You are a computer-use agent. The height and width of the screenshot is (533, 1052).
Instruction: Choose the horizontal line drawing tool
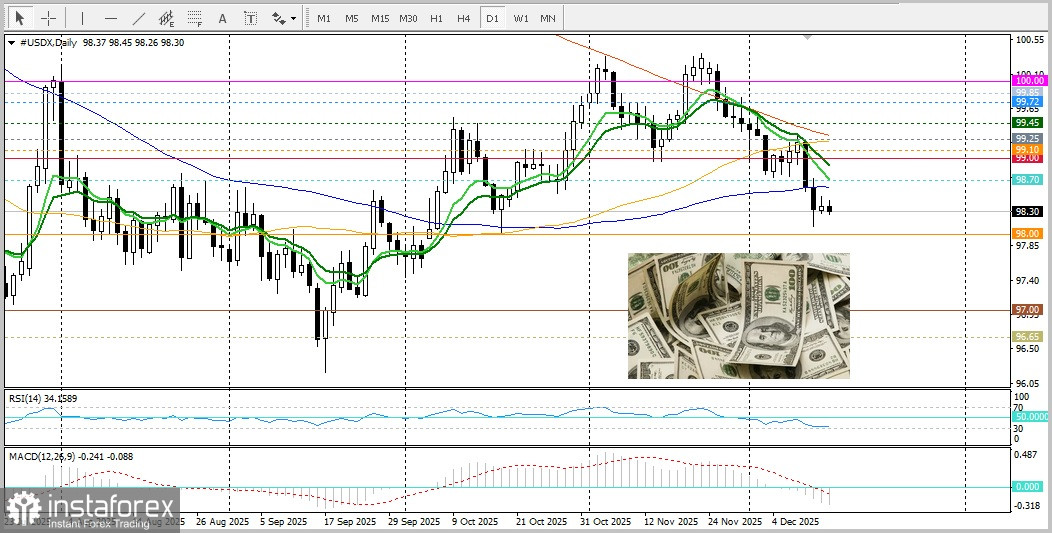(111, 18)
